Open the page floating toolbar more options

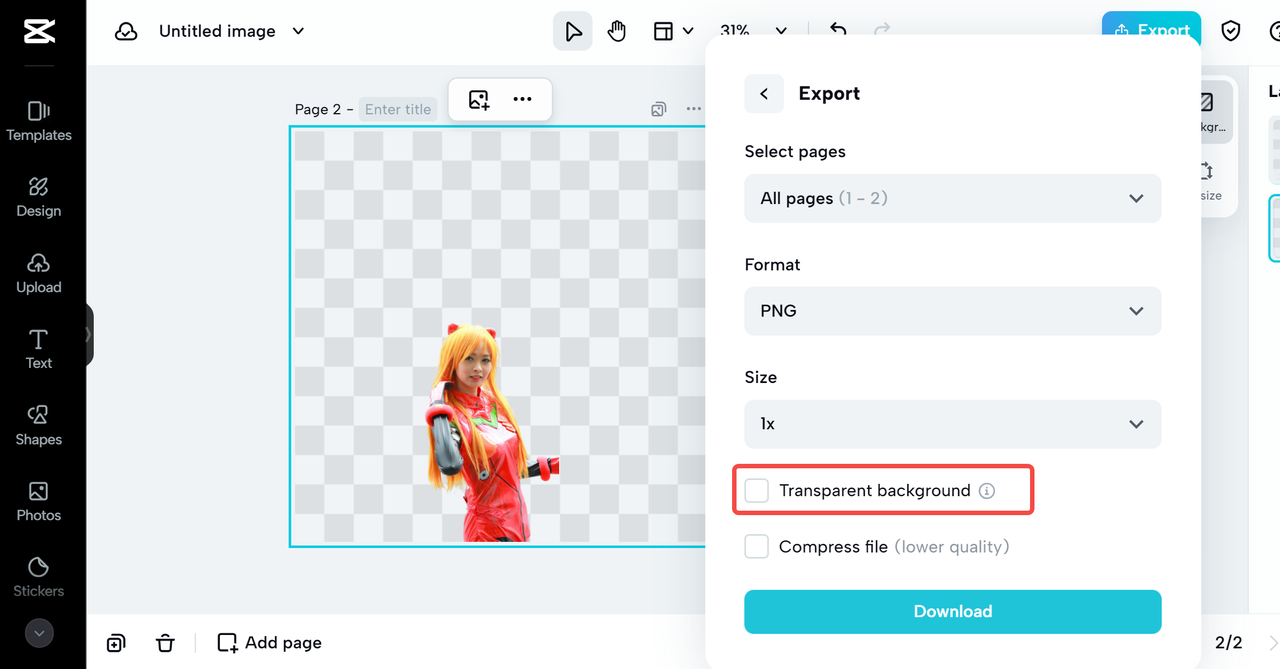[522, 99]
